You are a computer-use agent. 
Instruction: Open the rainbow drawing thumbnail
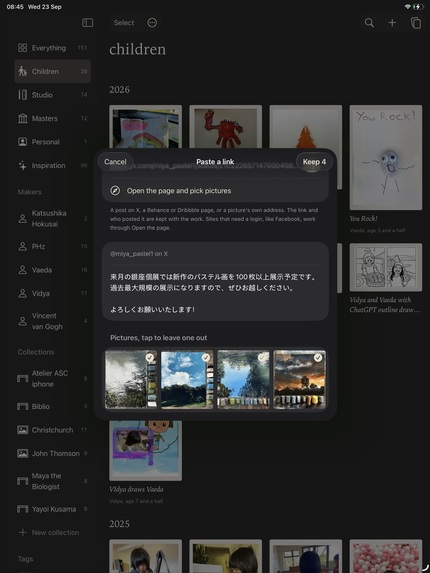145,127
